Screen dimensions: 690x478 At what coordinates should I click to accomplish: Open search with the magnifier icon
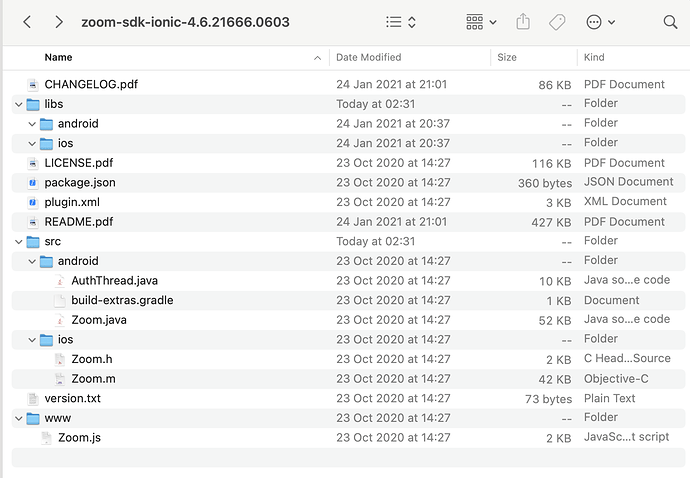[x=670, y=22]
